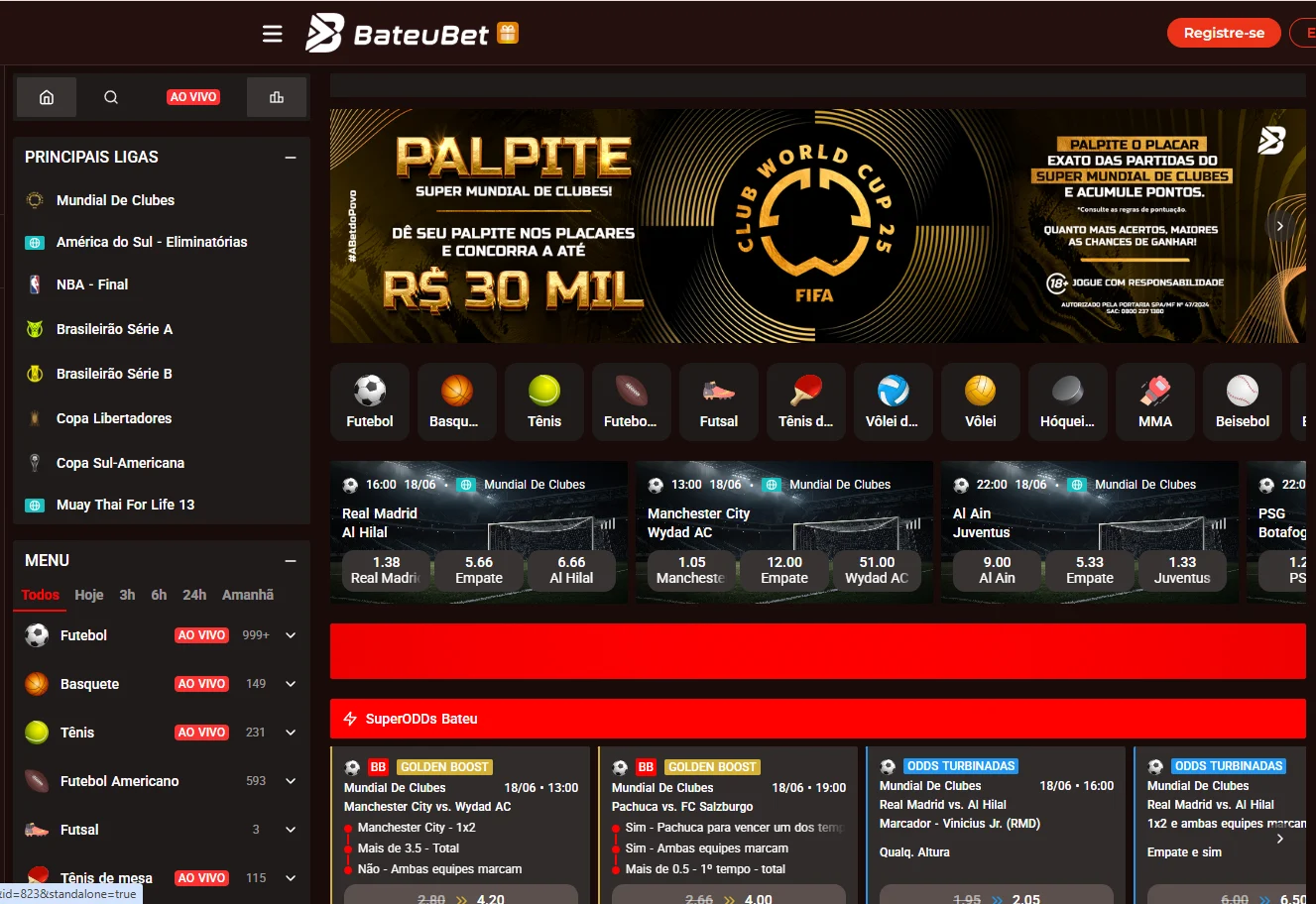1316x904 pixels.
Task: Collapse the Menu section
Action: click(291, 561)
